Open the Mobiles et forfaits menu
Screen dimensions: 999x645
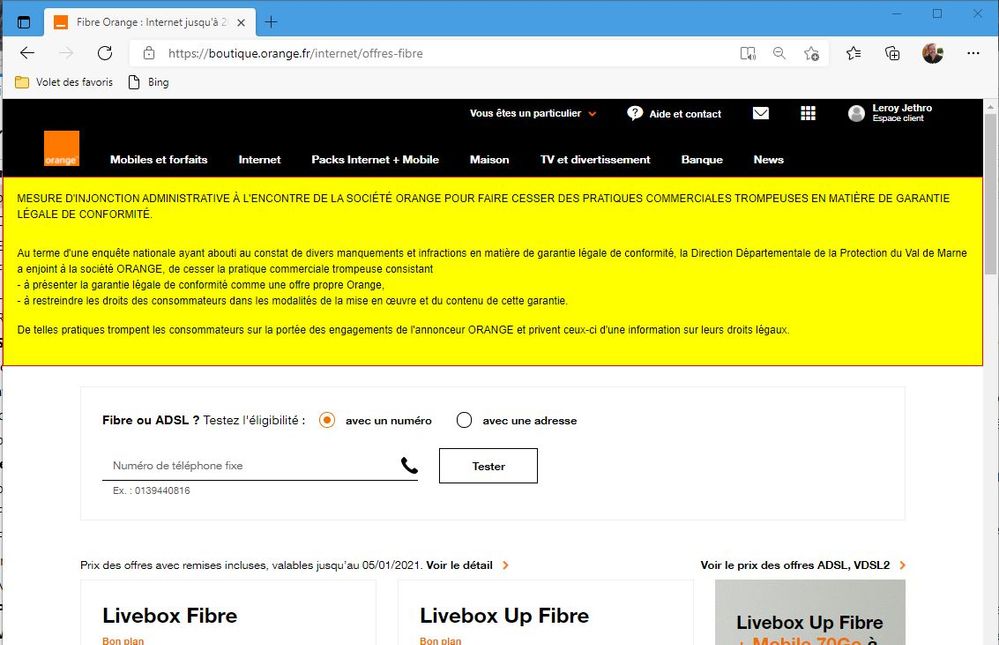[x=159, y=160]
